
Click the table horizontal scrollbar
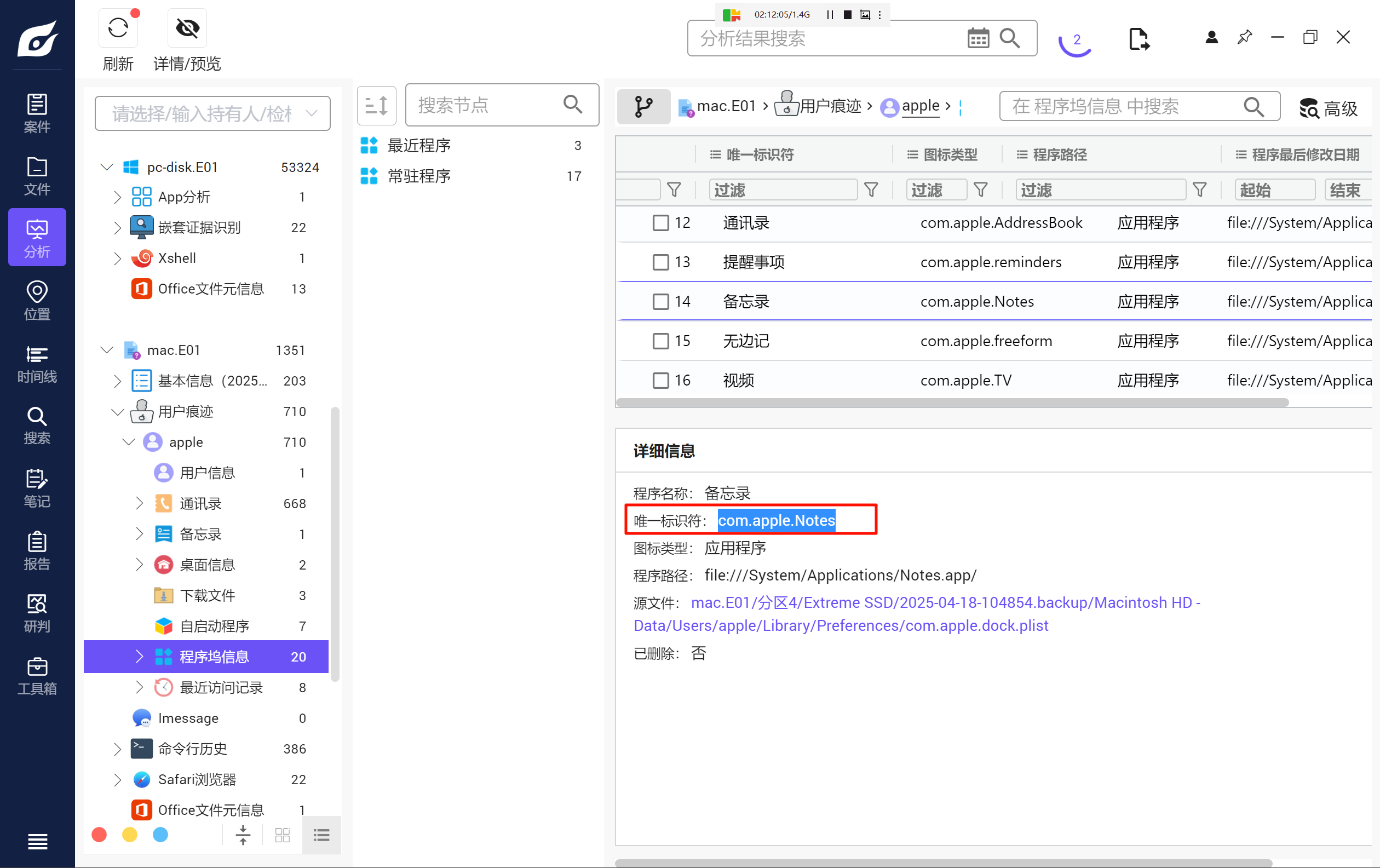[952, 402]
